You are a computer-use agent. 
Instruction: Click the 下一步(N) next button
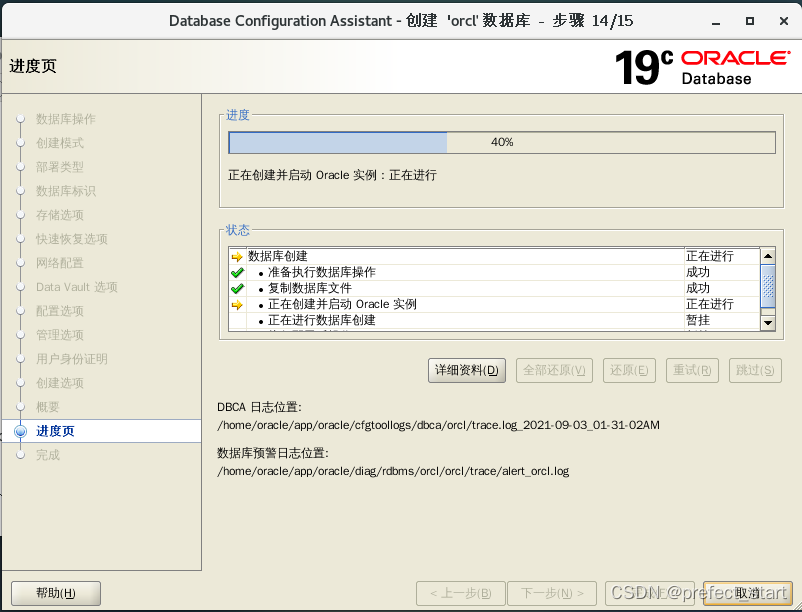click(552, 593)
